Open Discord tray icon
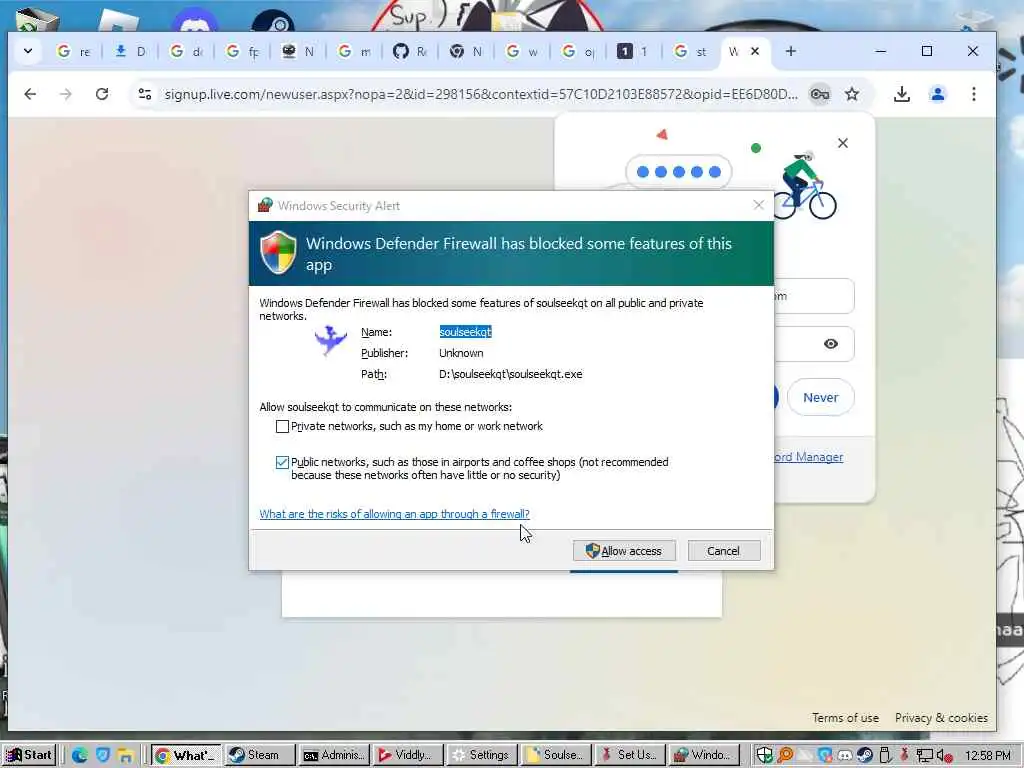 845,756
